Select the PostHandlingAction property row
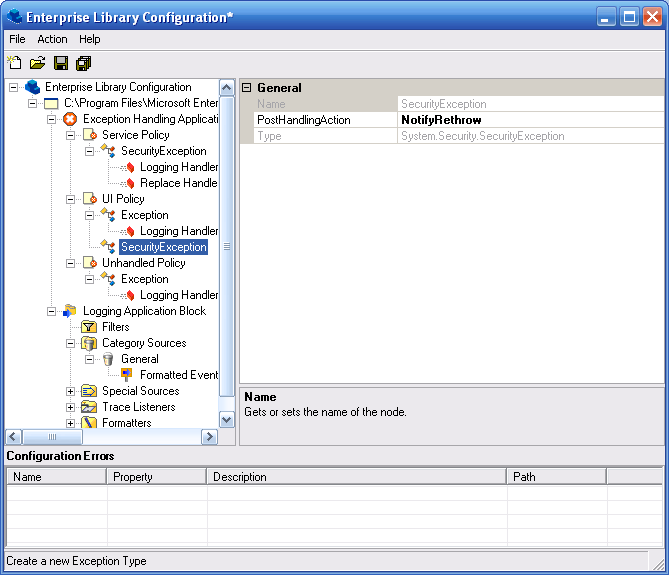Viewport: 669px width, 575px height. tap(459, 120)
